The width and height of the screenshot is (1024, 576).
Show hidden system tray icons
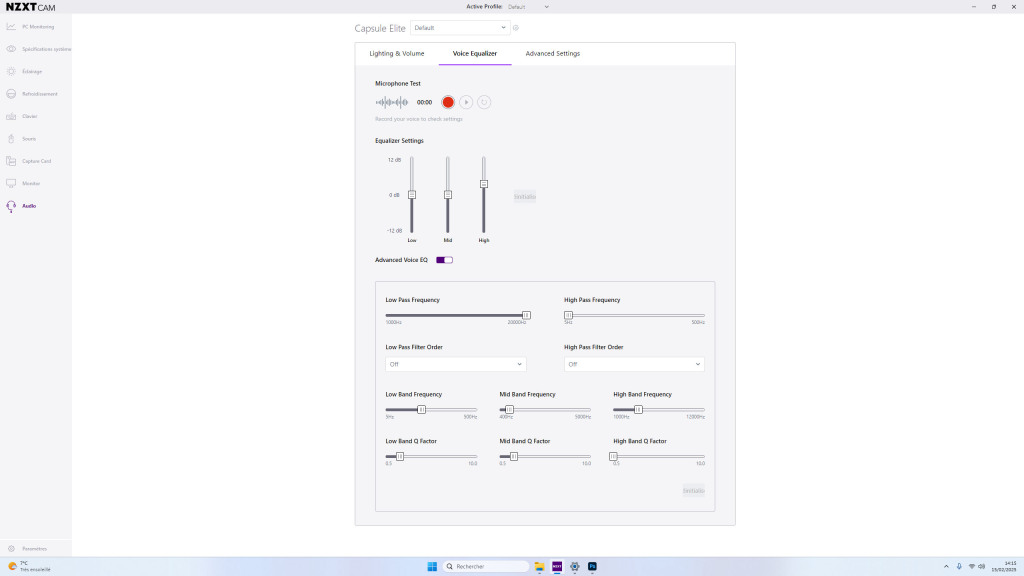pyautogui.click(x=946, y=566)
